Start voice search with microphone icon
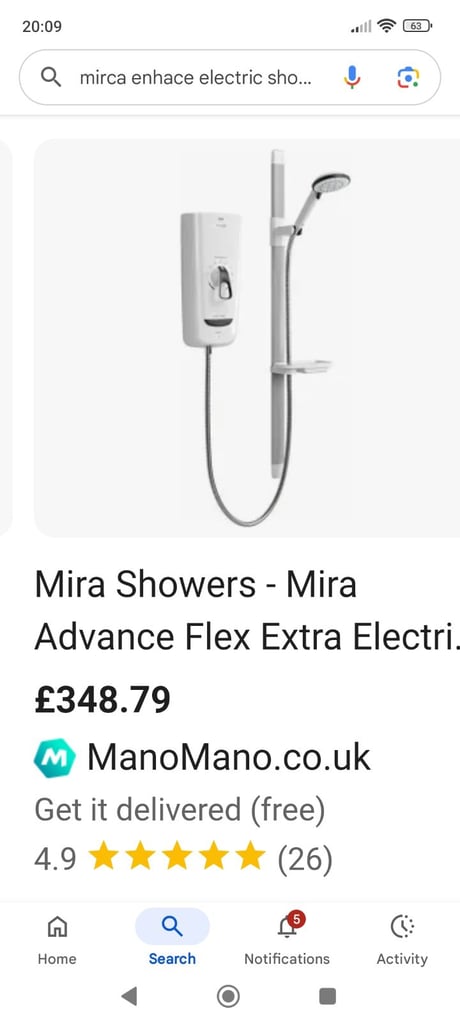460x1024 pixels. pos(352,78)
